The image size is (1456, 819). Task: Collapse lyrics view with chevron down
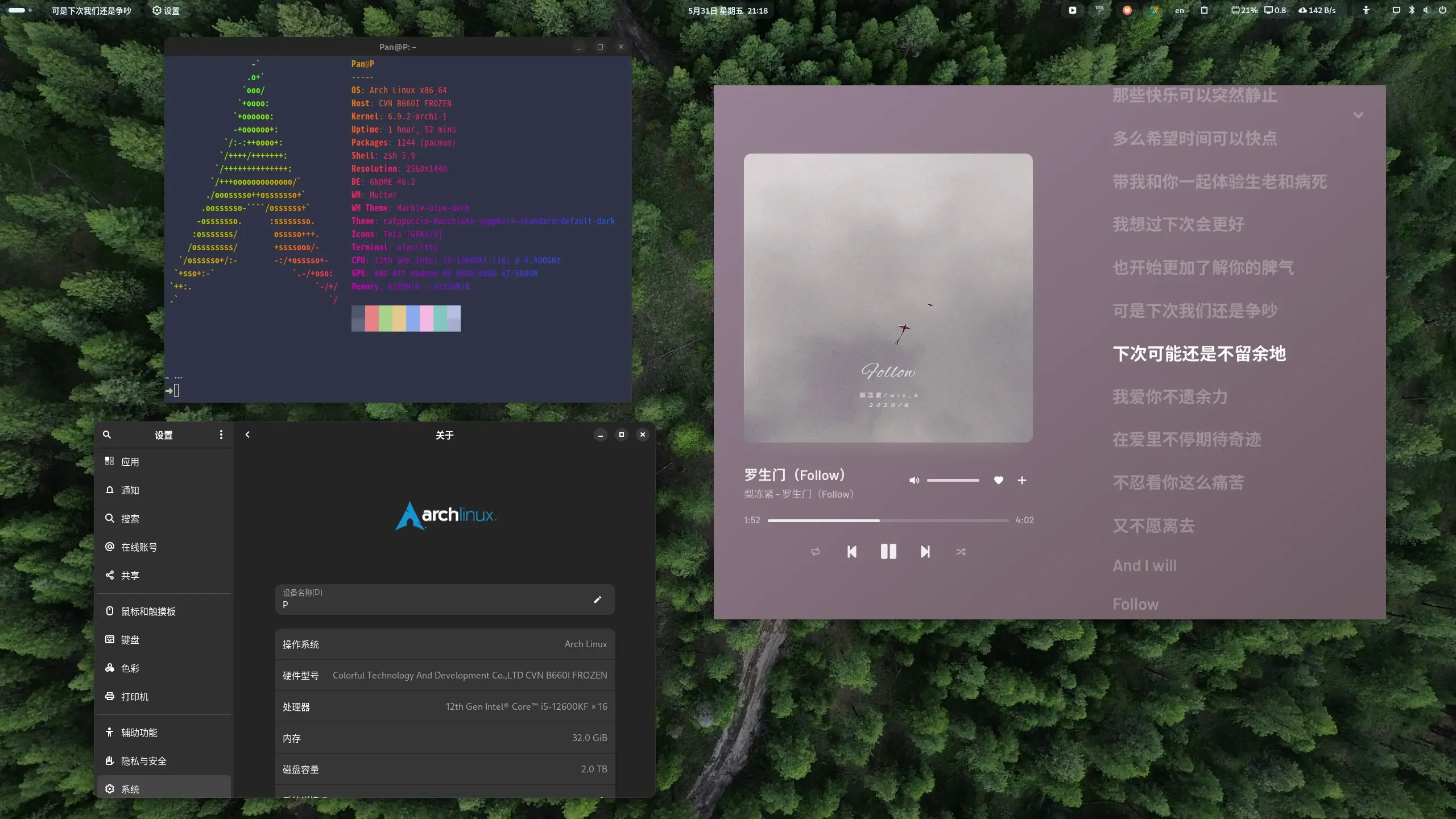pyautogui.click(x=1358, y=115)
